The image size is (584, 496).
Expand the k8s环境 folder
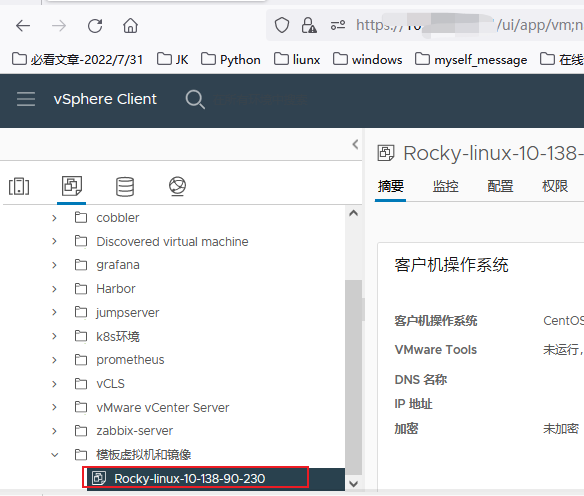[x=54, y=336]
